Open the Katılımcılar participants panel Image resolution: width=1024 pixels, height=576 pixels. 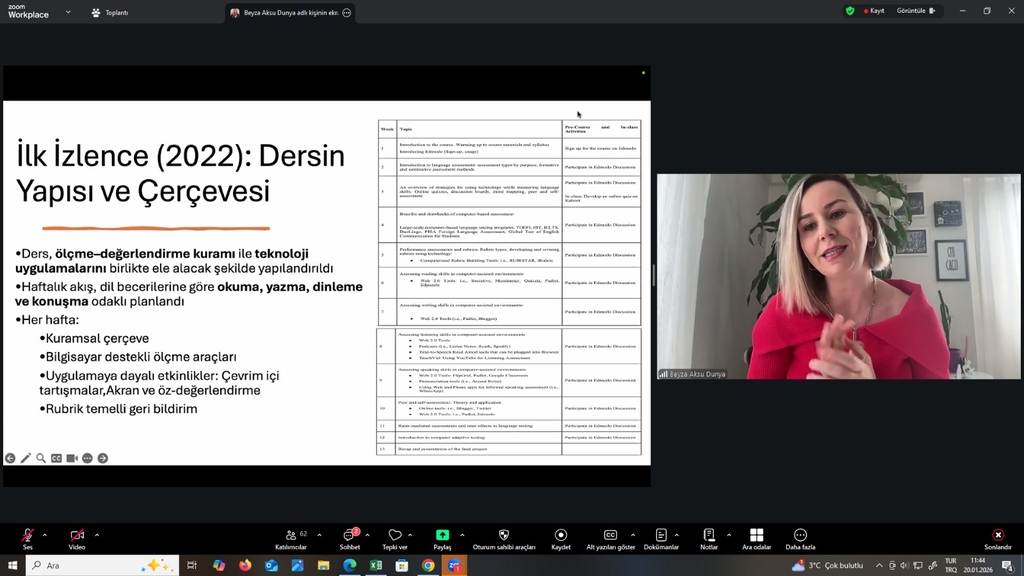(x=290, y=536)
